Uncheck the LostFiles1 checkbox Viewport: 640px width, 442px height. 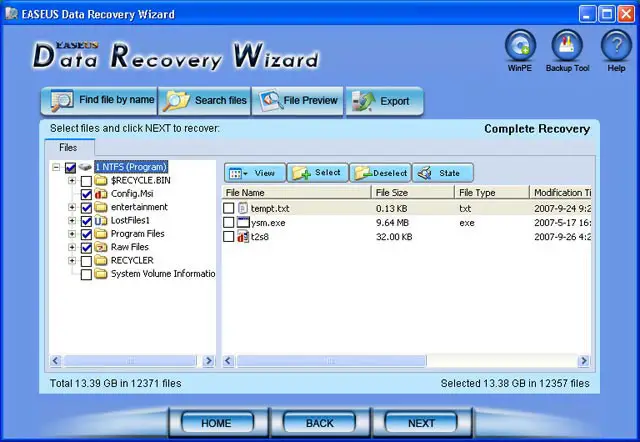coord(86,221)
